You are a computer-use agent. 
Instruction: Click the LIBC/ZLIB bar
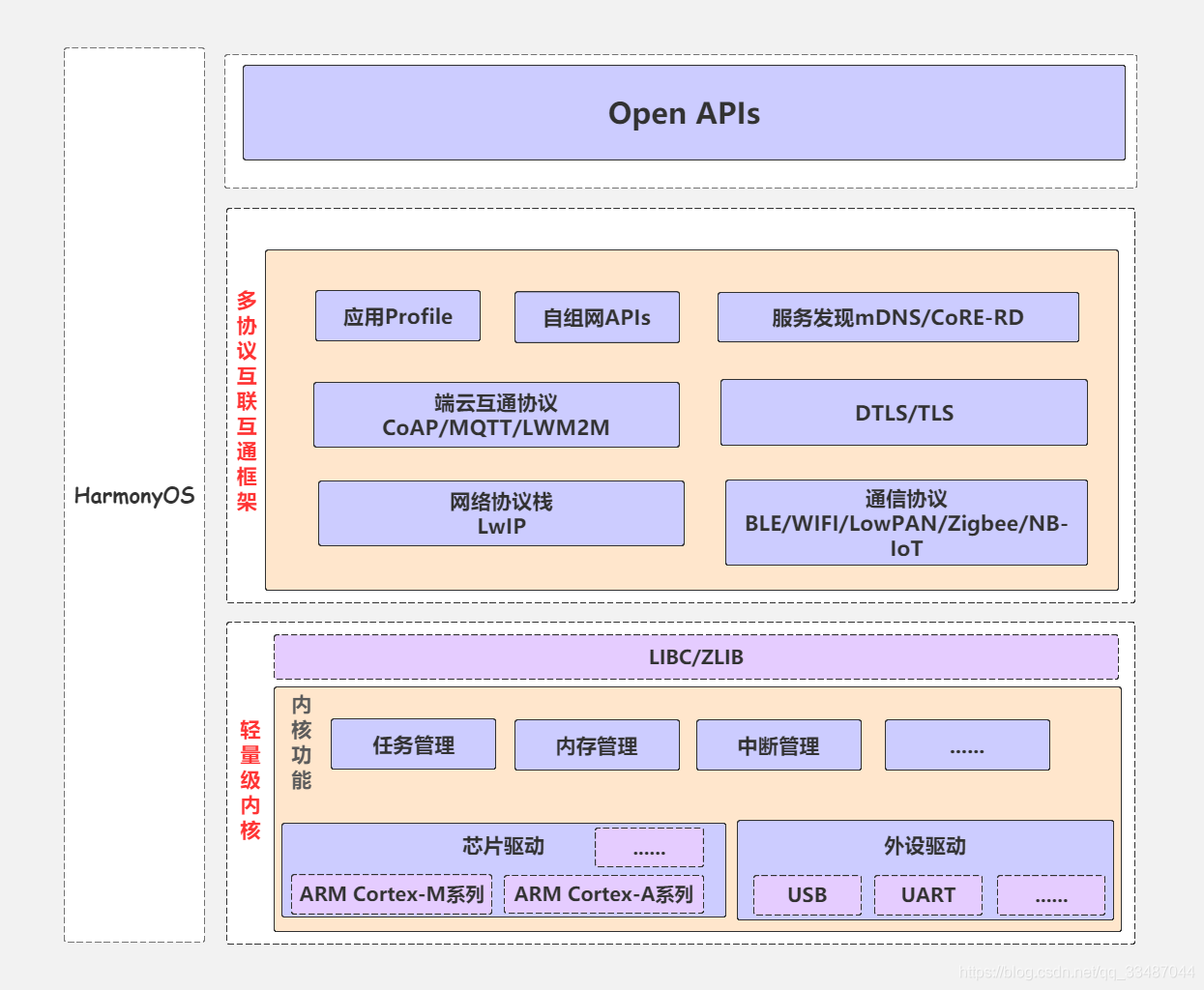point(696,657)
